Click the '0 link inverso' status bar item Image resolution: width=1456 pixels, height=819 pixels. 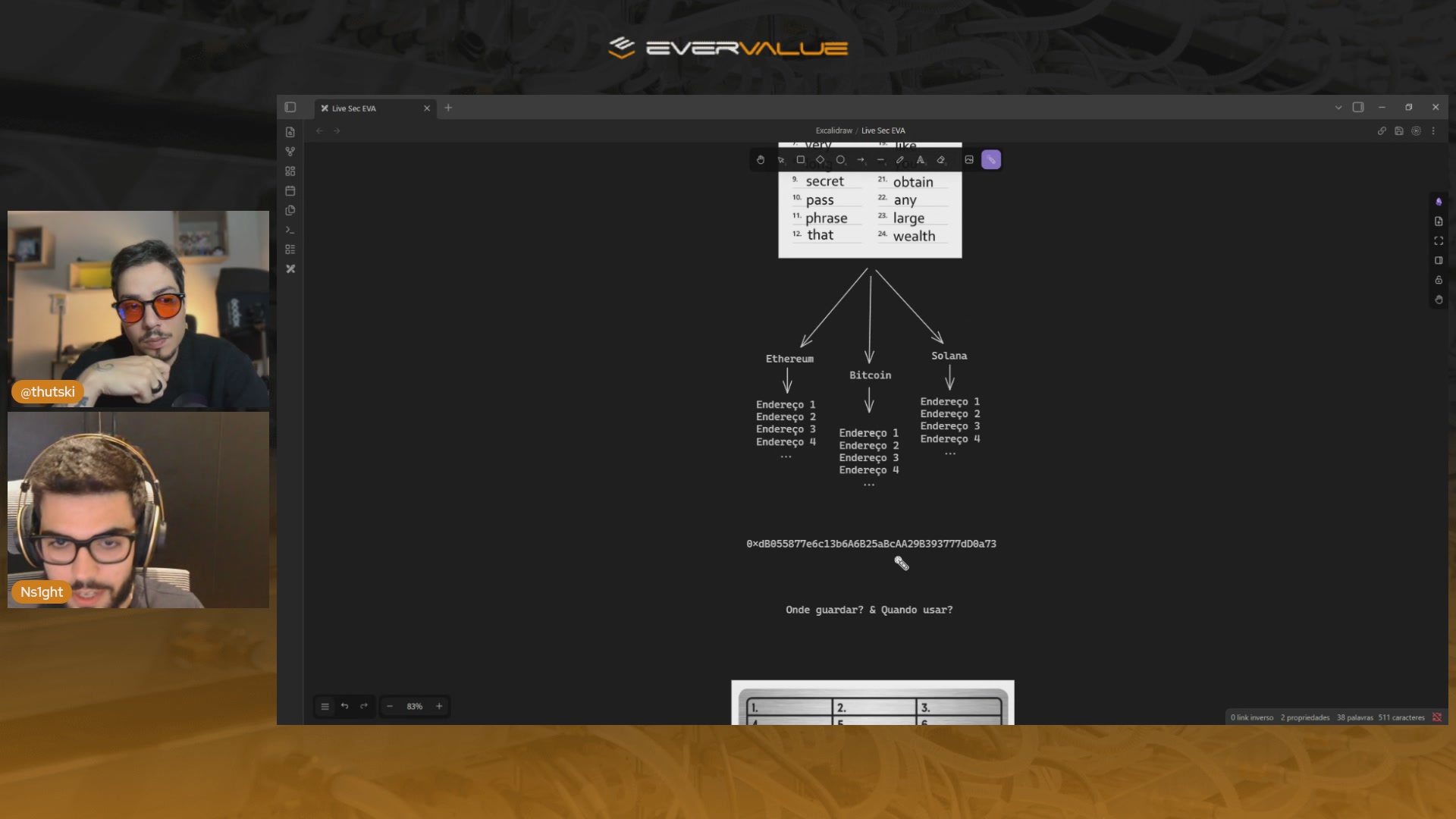click(1252, 718)
